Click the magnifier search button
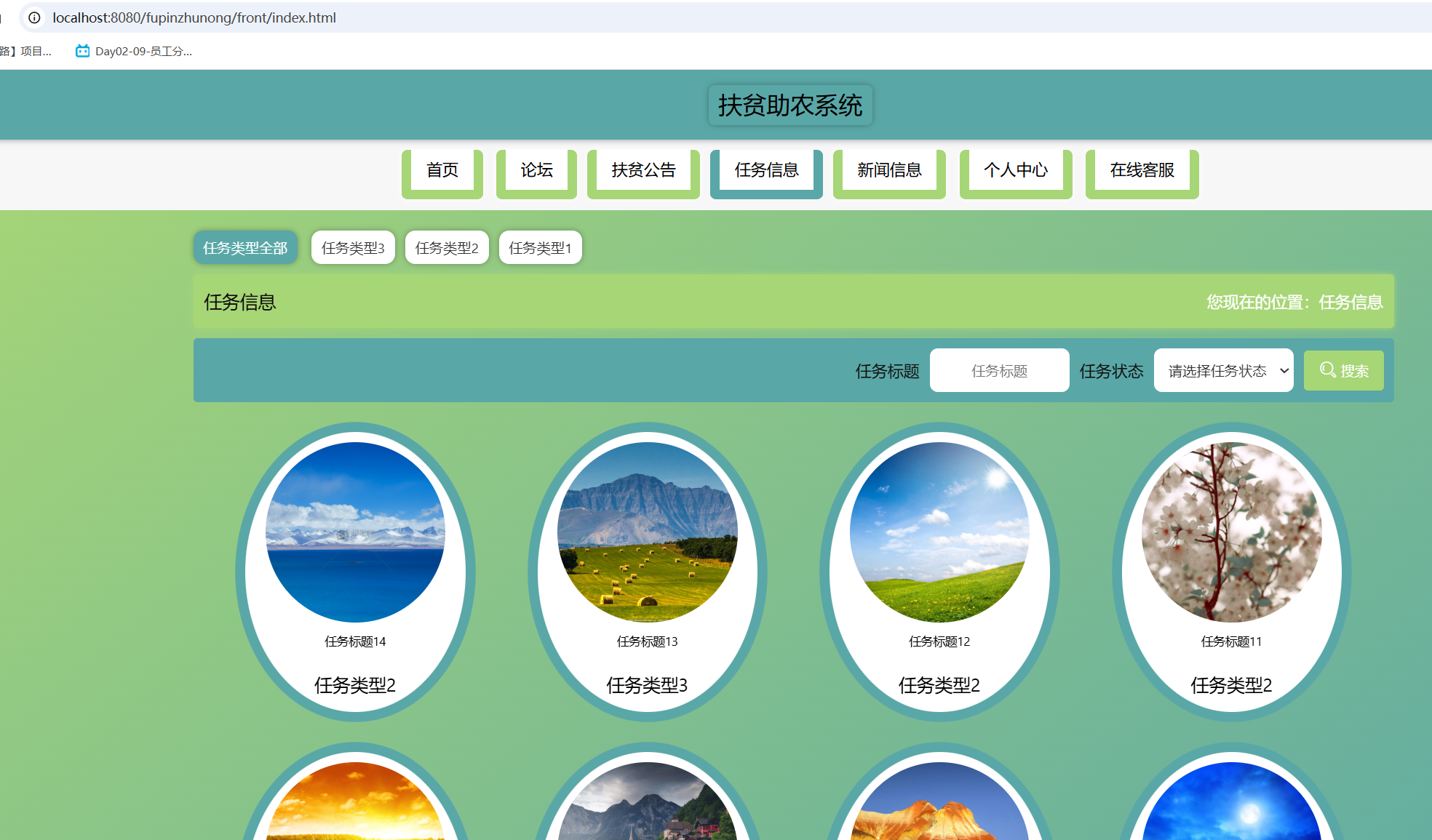Screen dimensions: 1432x840 click(x=1343, y=371)
